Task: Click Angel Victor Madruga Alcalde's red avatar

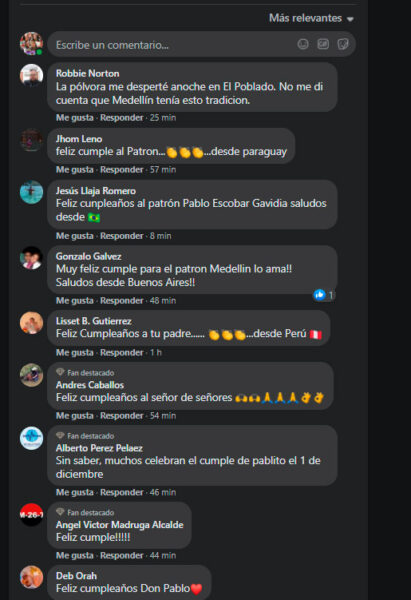Action: tap(31, 515)
